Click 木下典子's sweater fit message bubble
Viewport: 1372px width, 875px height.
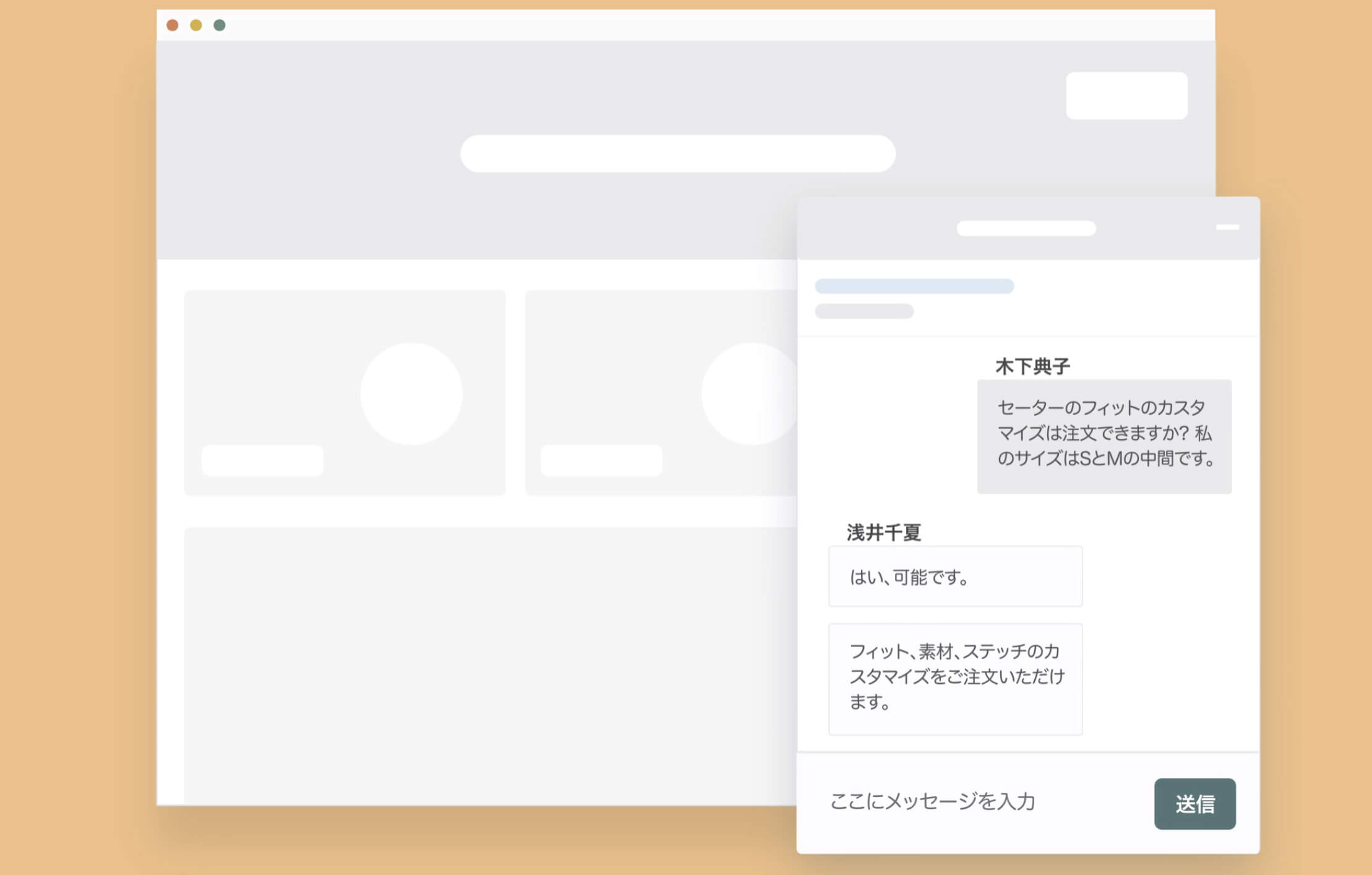coord(1104,436)
